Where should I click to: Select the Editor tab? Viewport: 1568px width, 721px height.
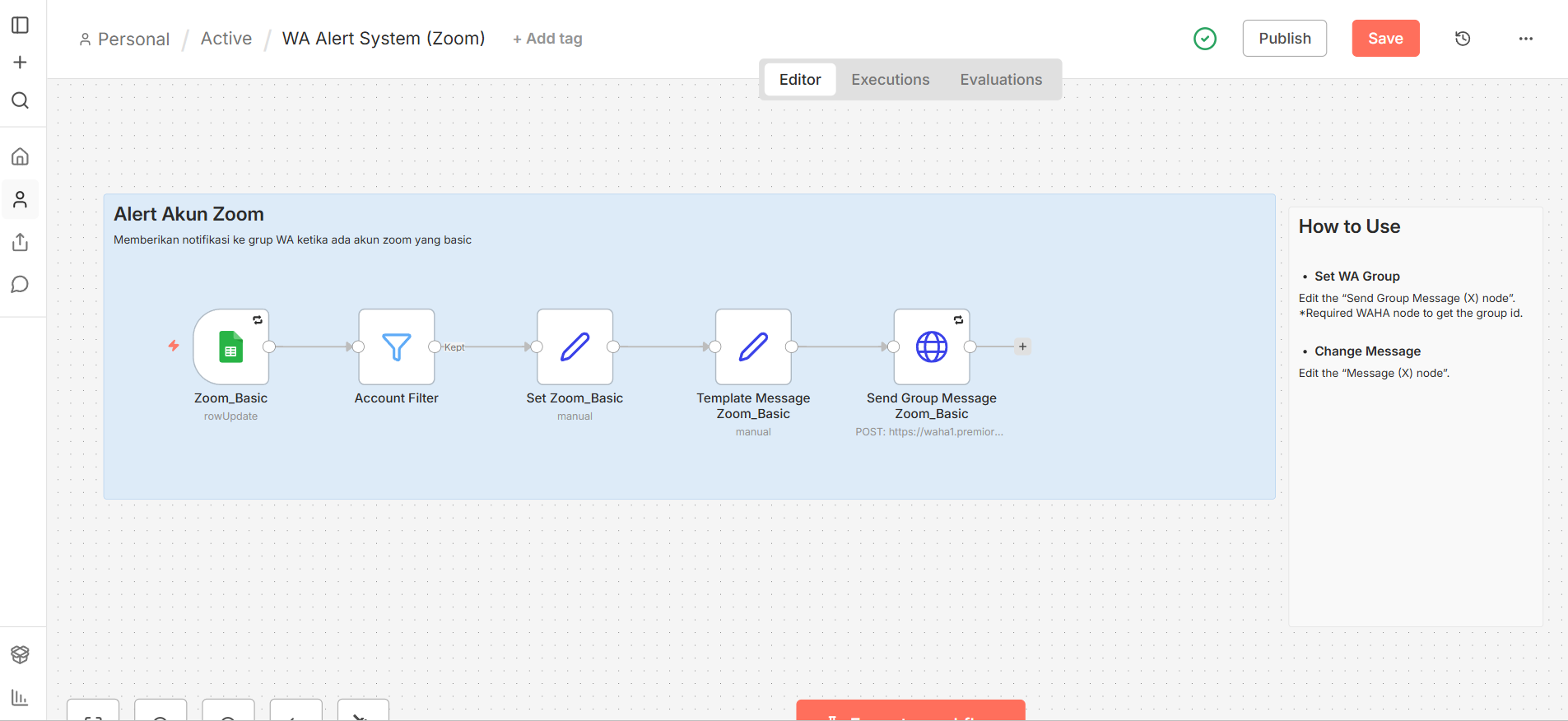coord(799,80)
